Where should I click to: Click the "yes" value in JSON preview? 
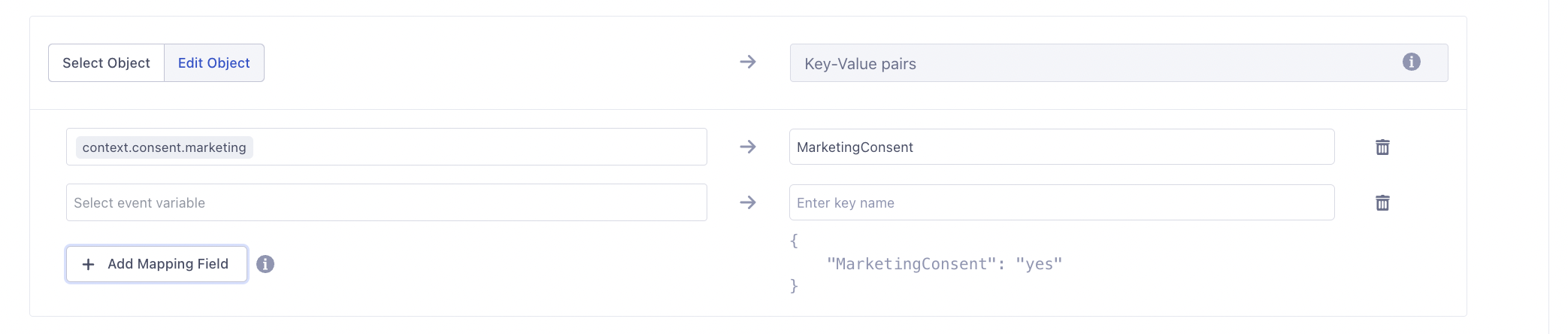click(x=1038, y=264)
